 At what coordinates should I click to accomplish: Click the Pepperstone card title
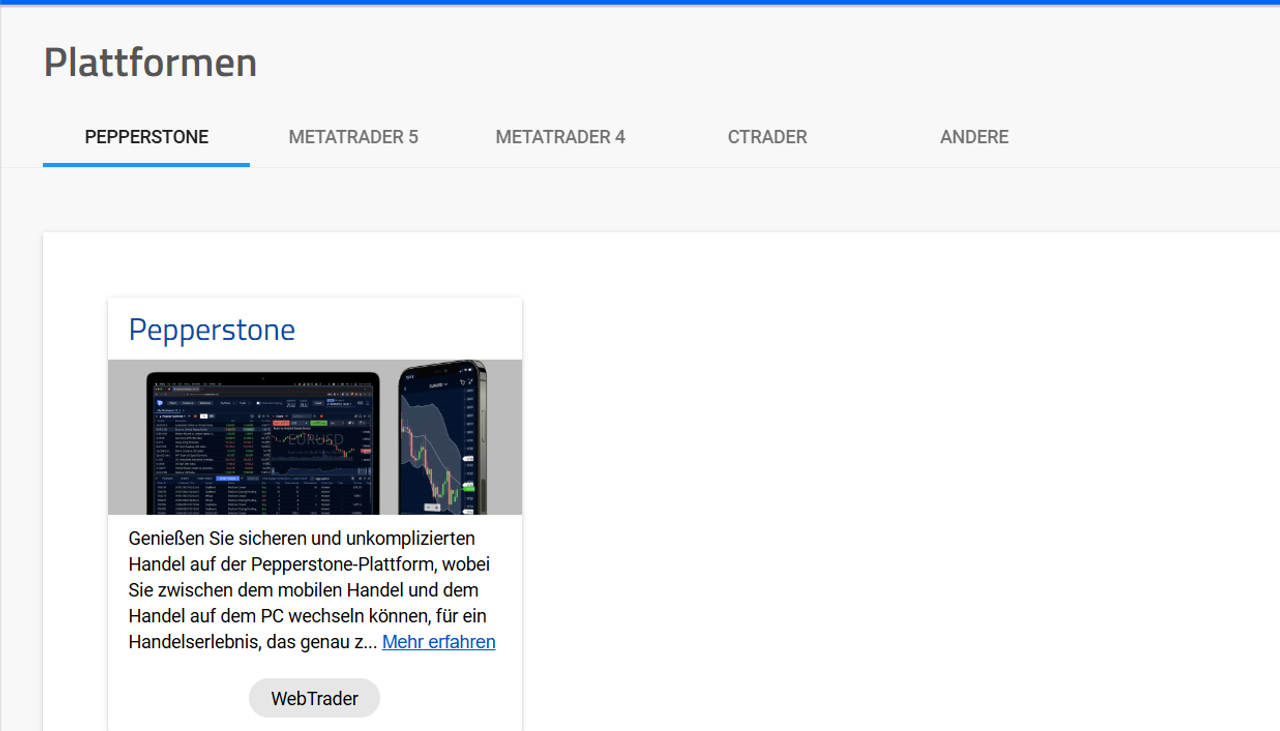point(212,329)
